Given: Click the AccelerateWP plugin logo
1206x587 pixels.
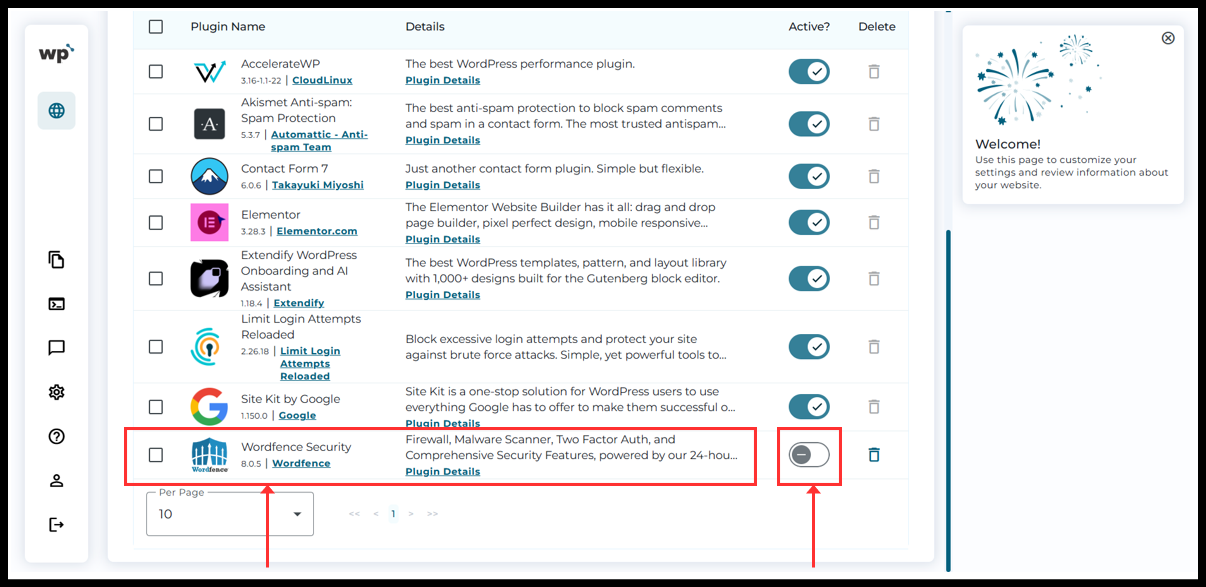Looking at the screenshot, I should [x=209, y=72].
